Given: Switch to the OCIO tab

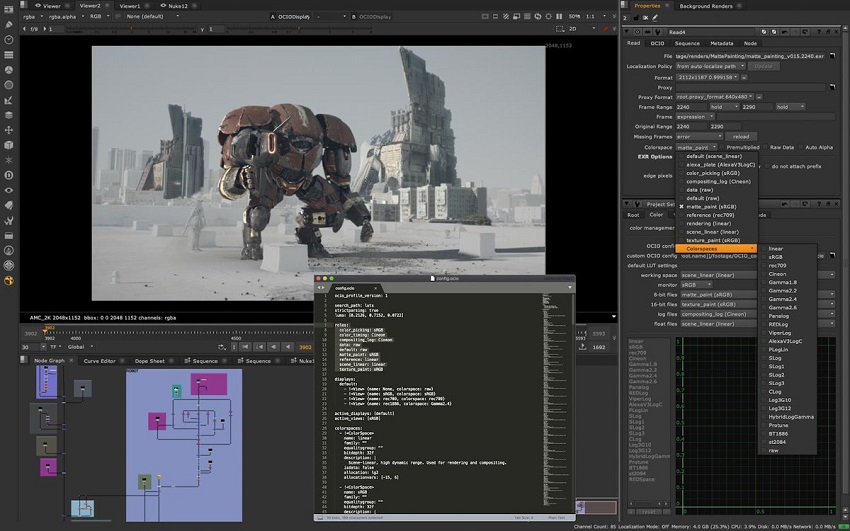Looking at the screenshot, I should click(x=657, y=43).
